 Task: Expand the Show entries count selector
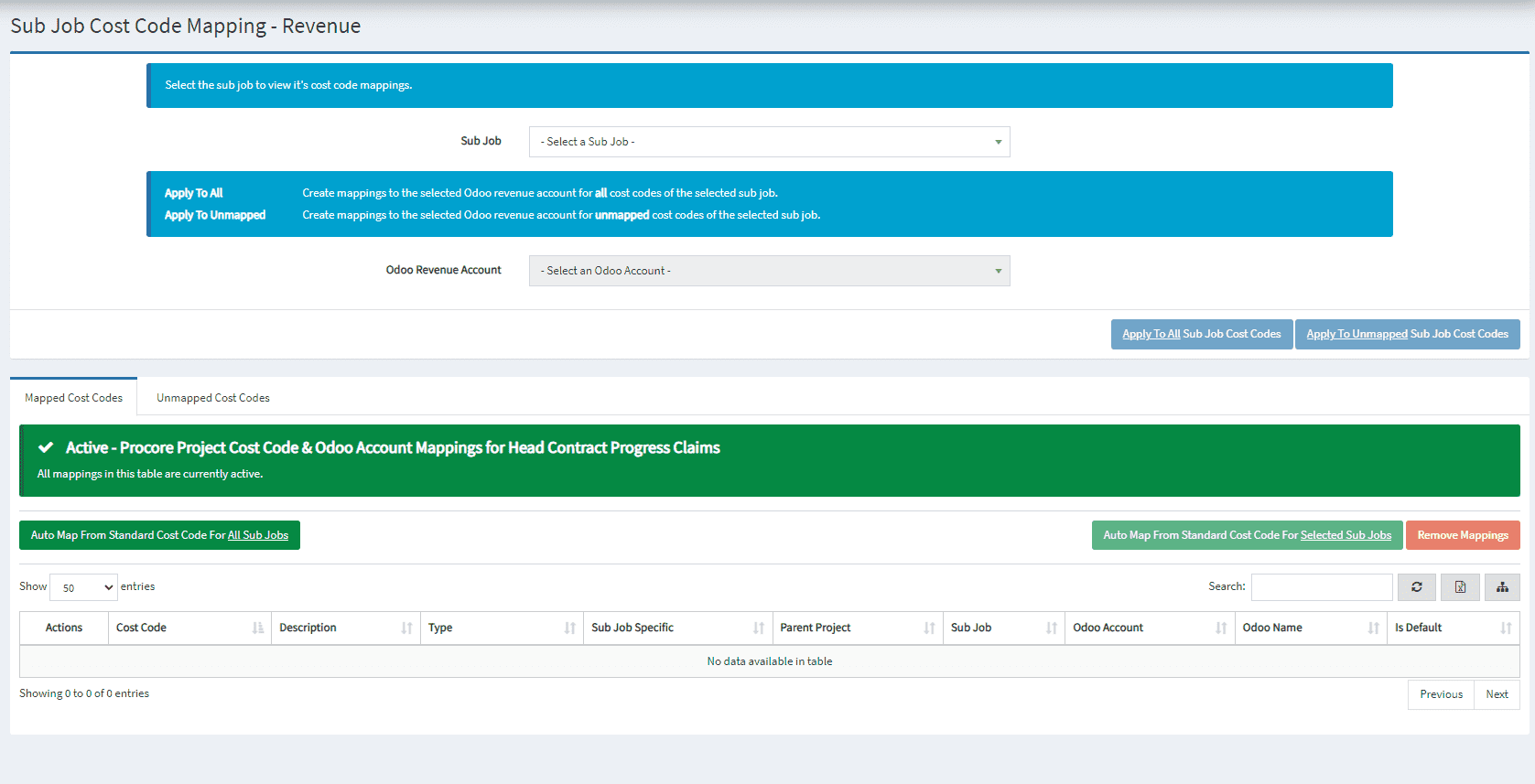[83, 587]
